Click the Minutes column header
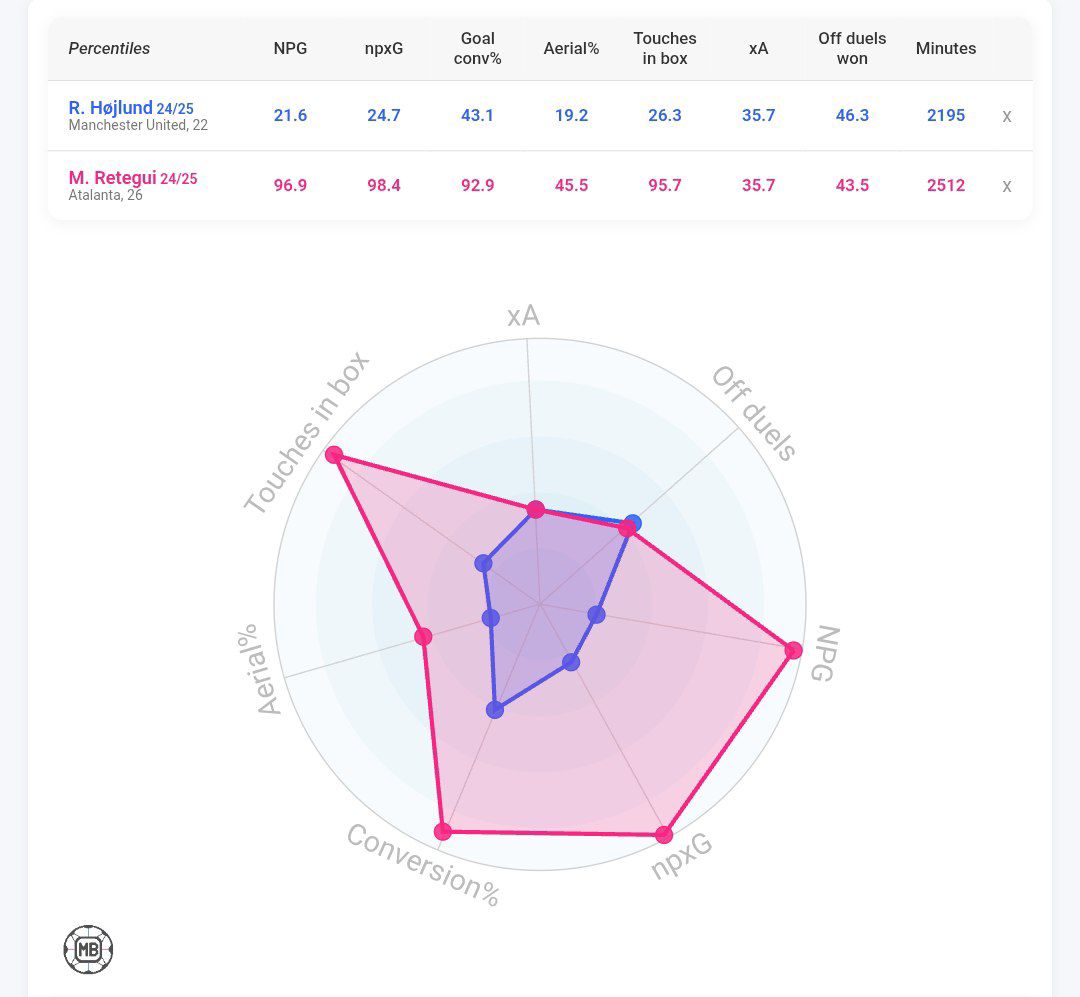The height and width of the screenshot is (997, 1080). tap(946, 48)
